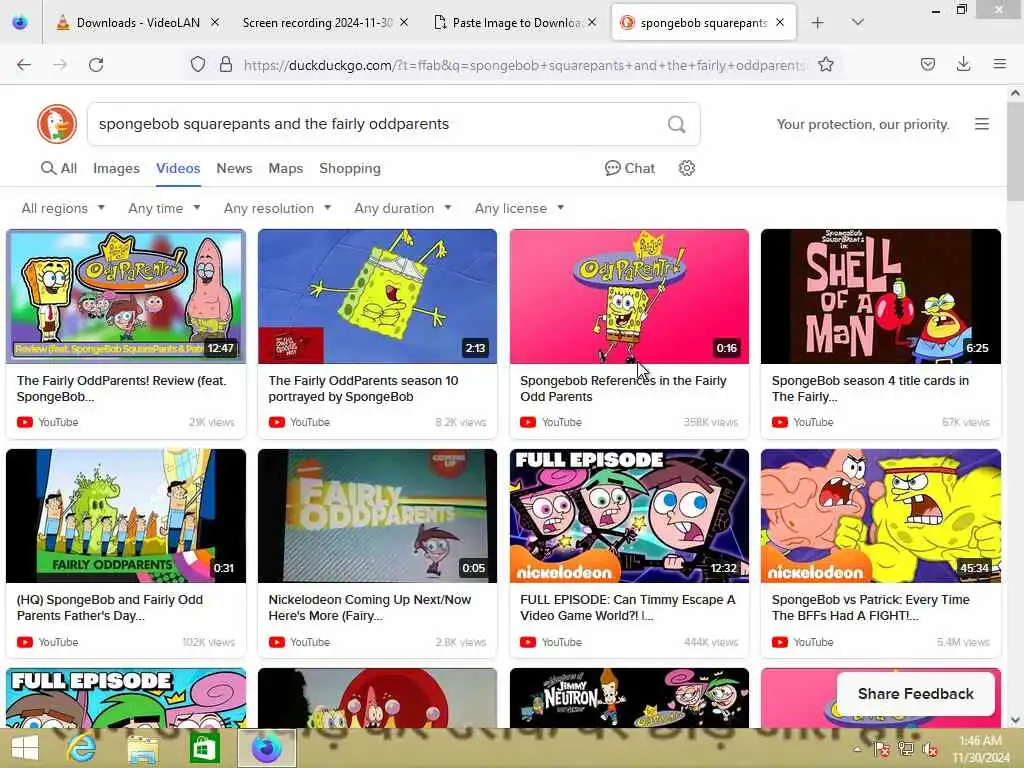Click the shield tracking protection icon
The width and height of the screenshot is (1024, 768).
coord(198,64)
